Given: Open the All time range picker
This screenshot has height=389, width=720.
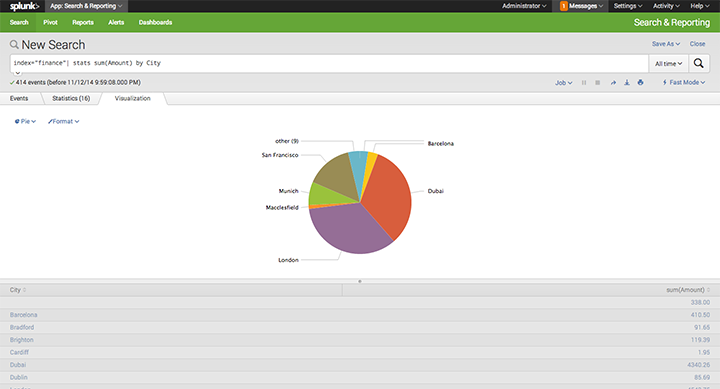Looking at the screenshot, I should [668, 63].
